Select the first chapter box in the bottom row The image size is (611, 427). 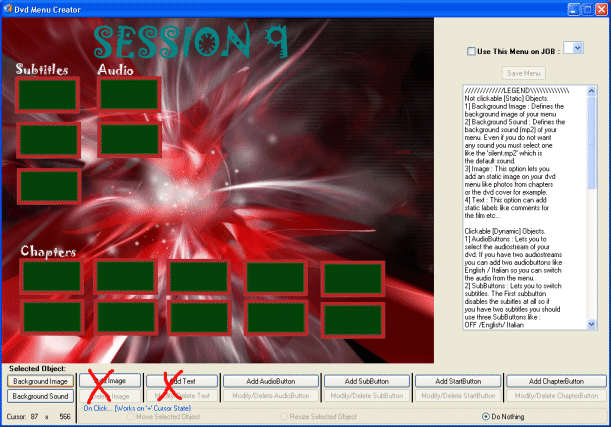[52, 318]
